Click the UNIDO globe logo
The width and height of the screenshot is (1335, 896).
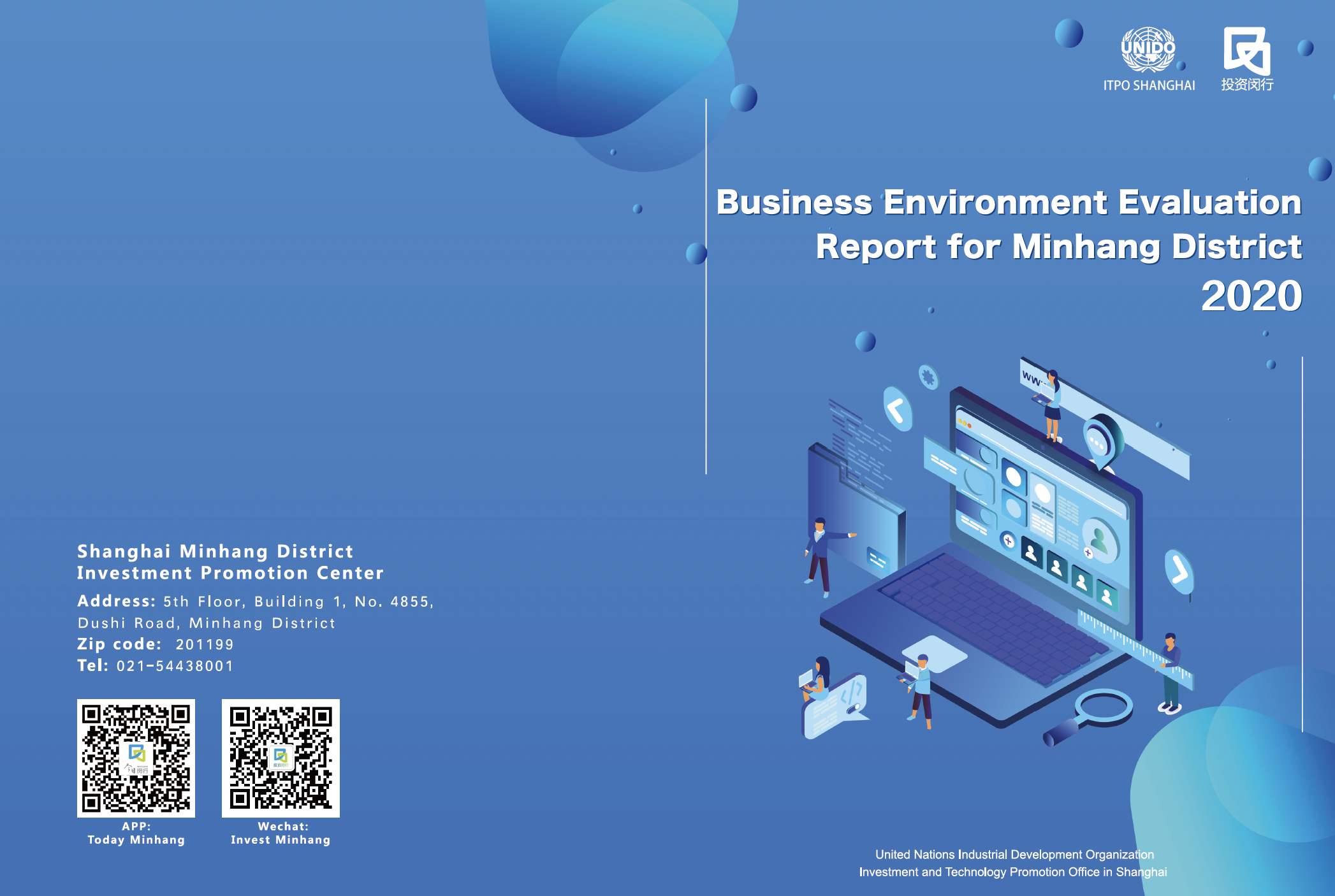(x=1148, y=50)
